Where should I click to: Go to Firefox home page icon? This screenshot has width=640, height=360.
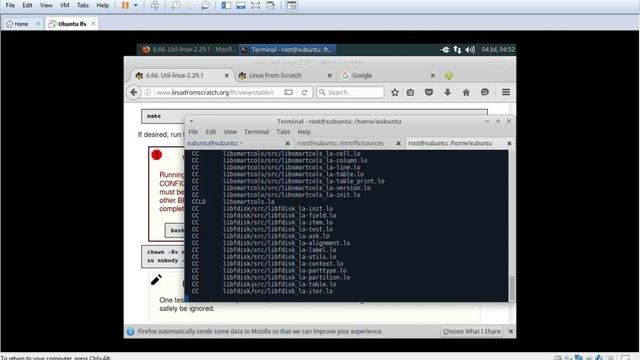click(x=466, y=93)
